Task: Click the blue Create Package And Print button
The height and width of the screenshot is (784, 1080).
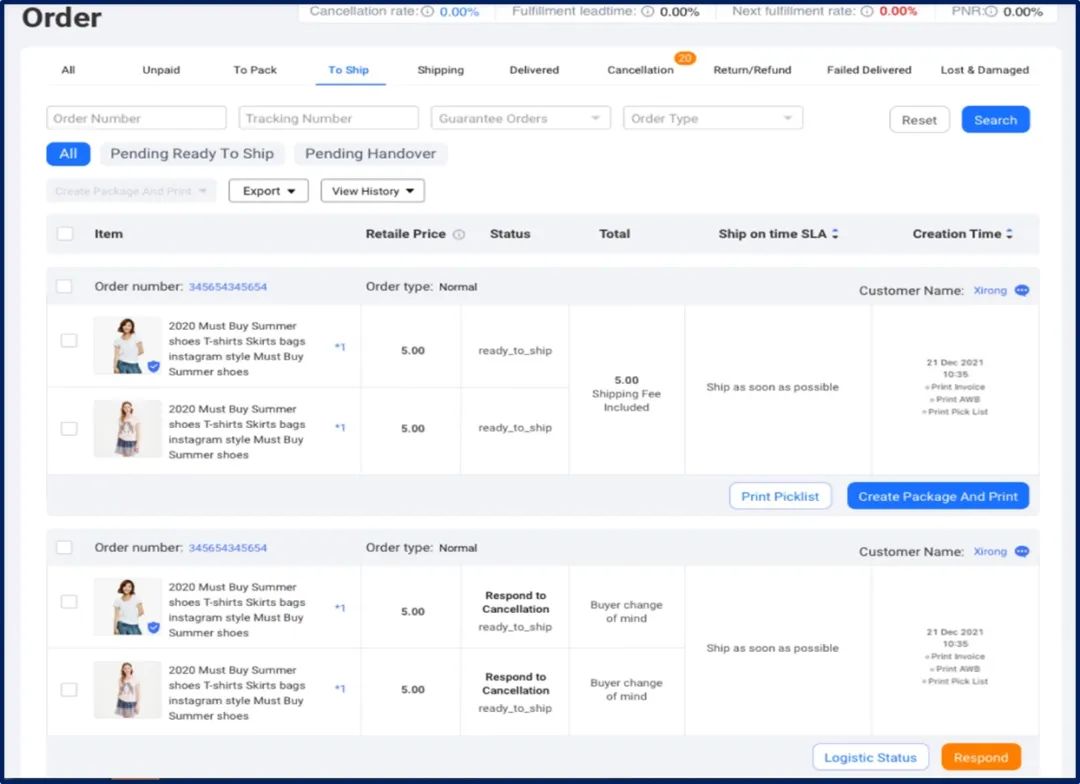Action: click(937, 497)
